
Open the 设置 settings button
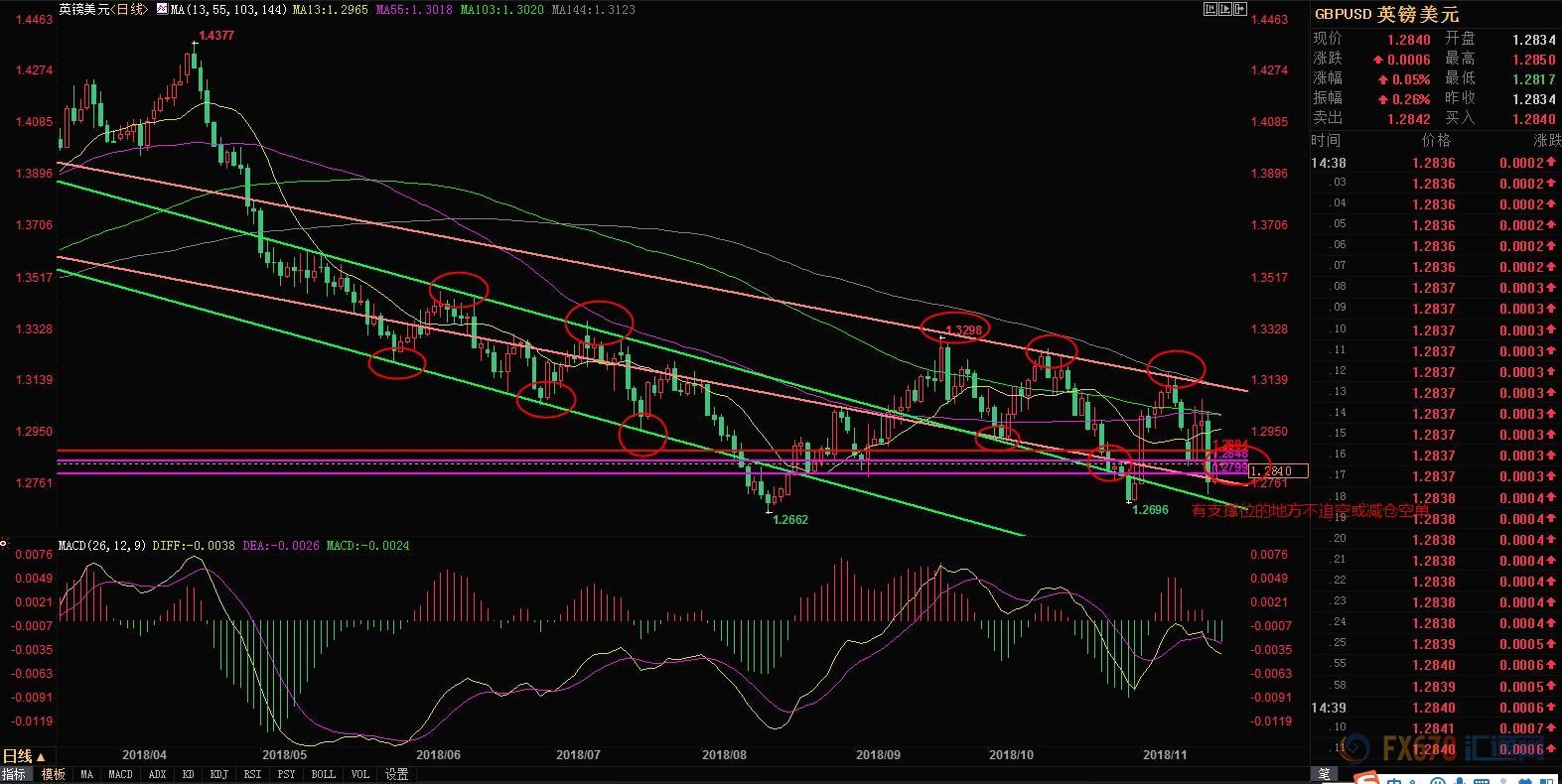tap(396, 774)
